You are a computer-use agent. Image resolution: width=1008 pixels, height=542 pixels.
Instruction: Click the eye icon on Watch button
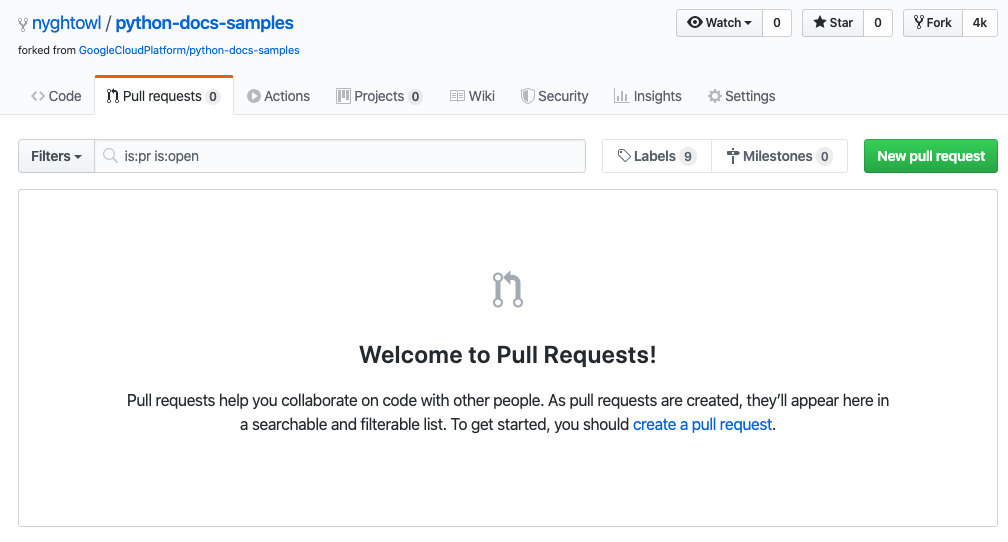(x=694, y=23)
